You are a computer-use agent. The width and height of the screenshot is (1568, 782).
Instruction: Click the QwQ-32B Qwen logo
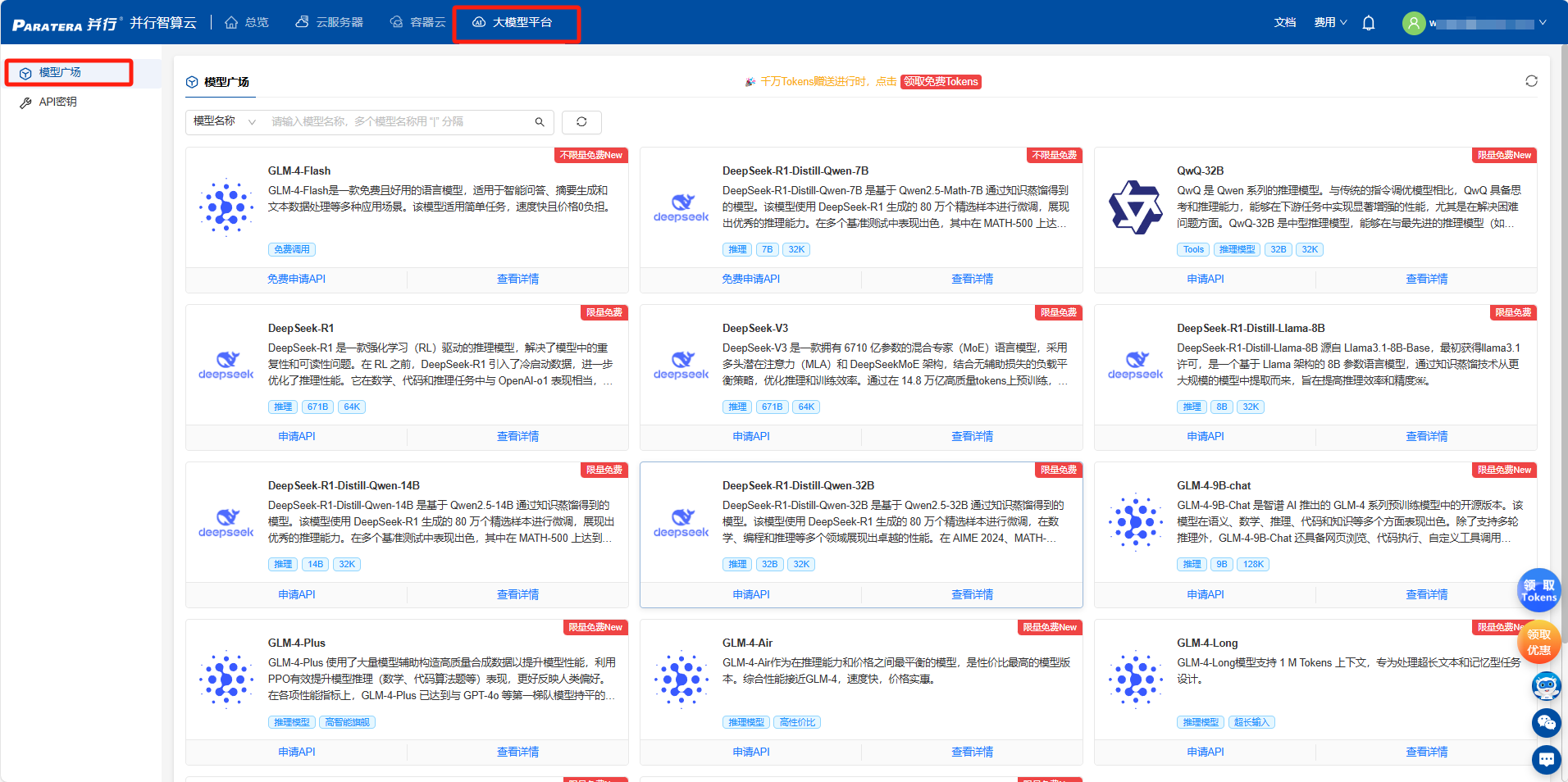[x=1135, y=207]
